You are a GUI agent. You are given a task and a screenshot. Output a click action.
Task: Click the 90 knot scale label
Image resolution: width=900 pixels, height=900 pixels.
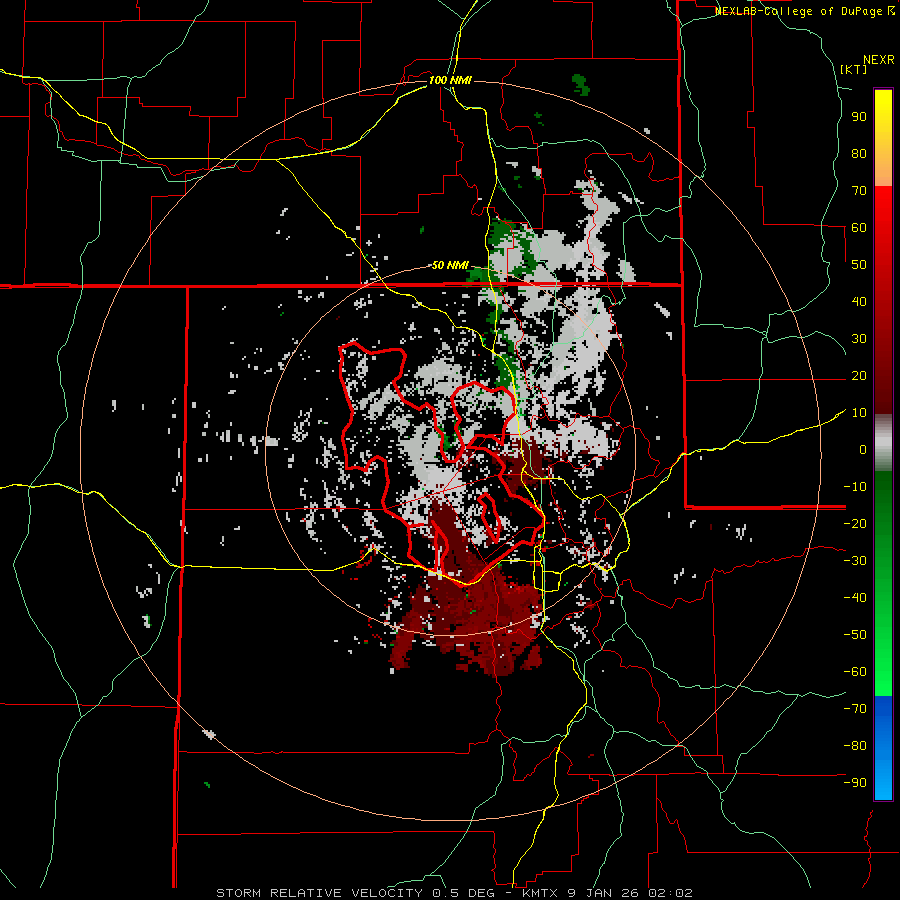pyautogui.click(x=858, y=116)
